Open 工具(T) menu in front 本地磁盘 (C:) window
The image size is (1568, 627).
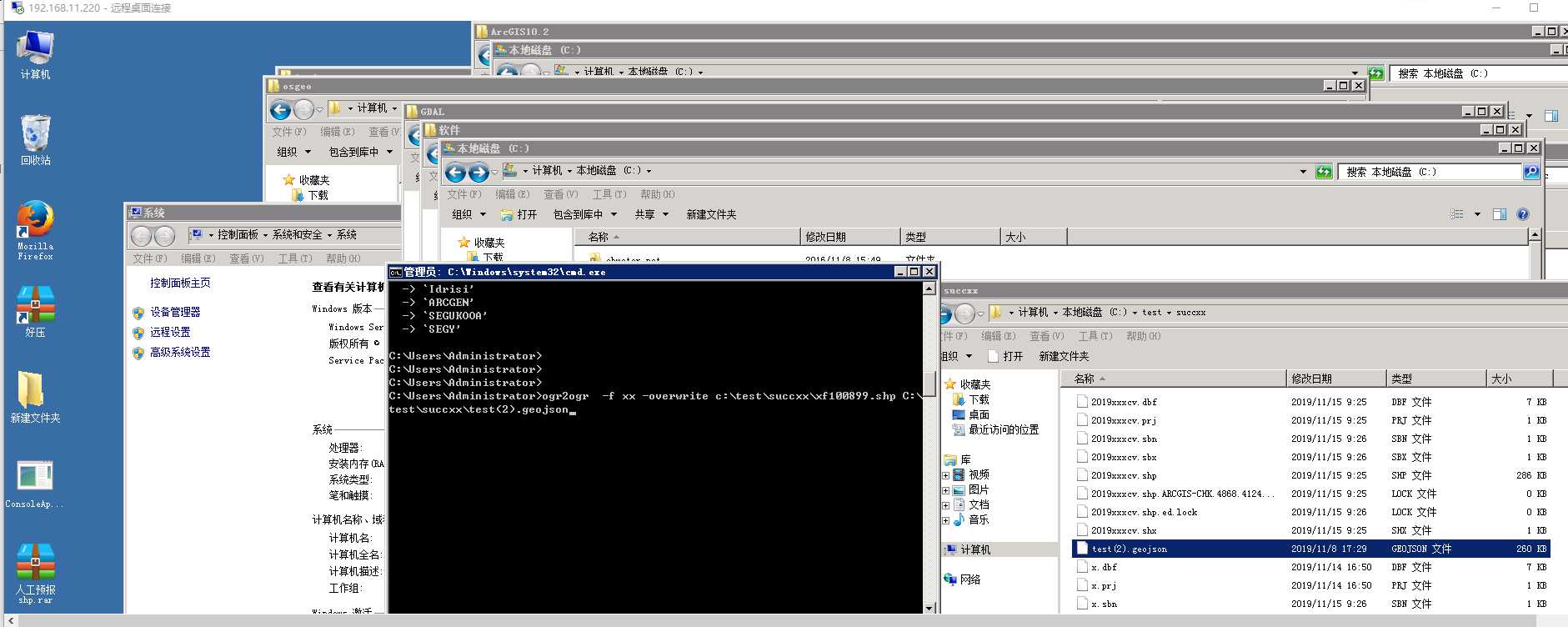[x=609, y=194]
